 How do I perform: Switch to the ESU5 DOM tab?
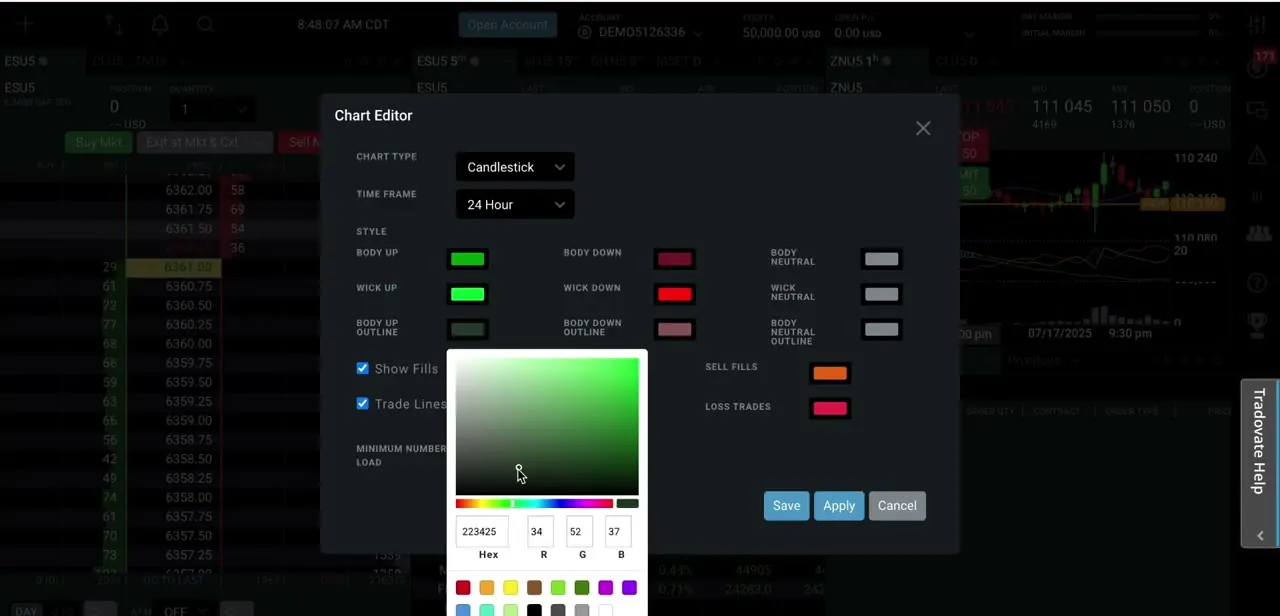click(25, 61)
